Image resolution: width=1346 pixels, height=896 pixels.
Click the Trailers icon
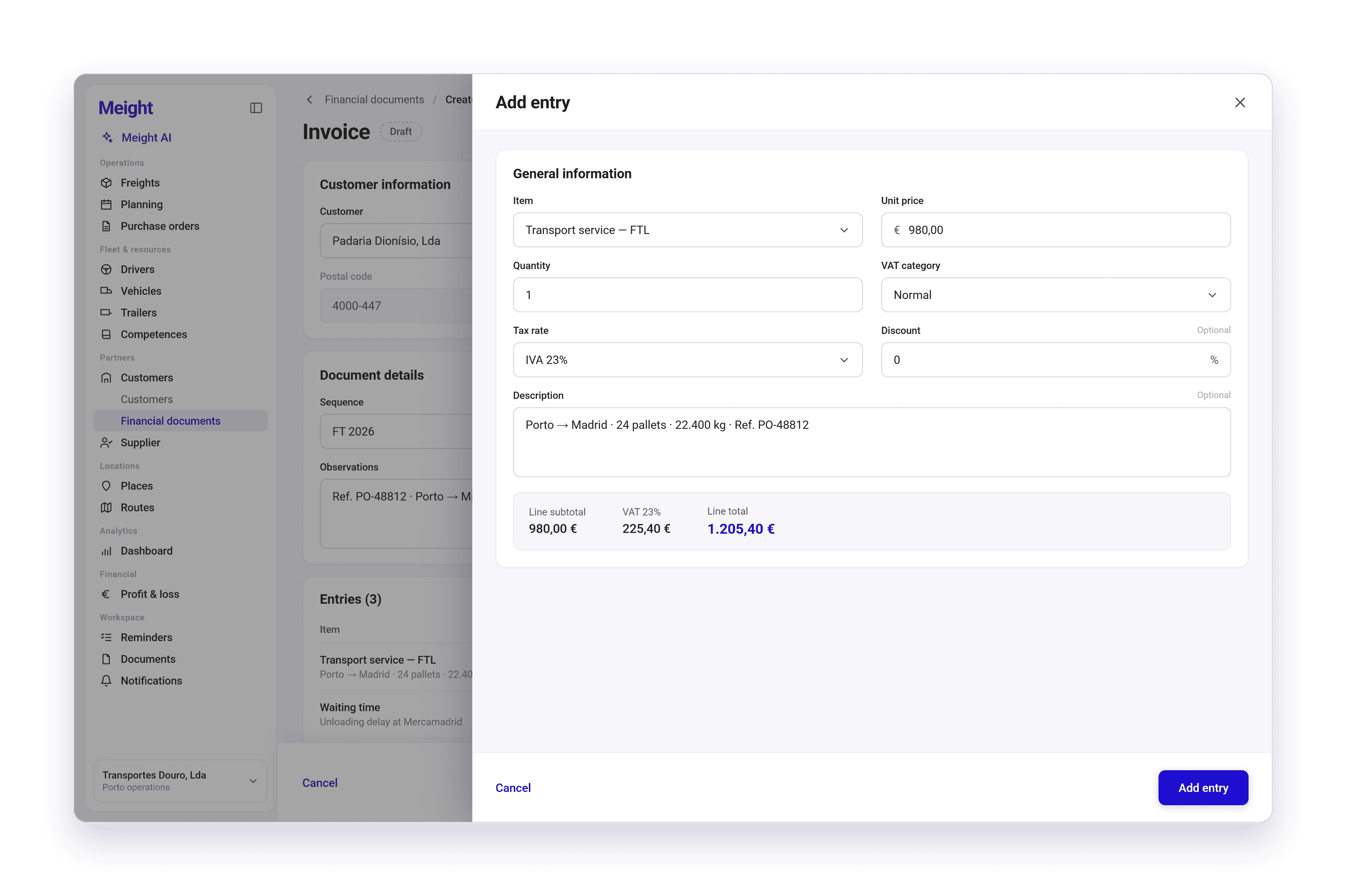pyautogui.click(x=106, y=313)
